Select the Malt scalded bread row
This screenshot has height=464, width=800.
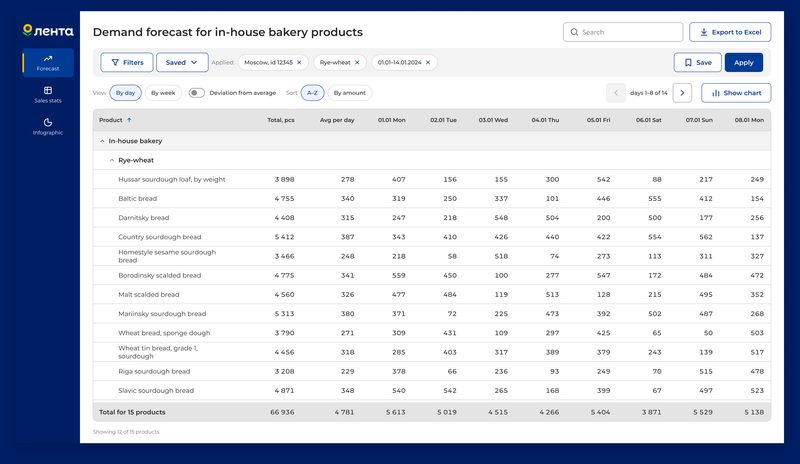pyautogui.click(x=432, y=295)
